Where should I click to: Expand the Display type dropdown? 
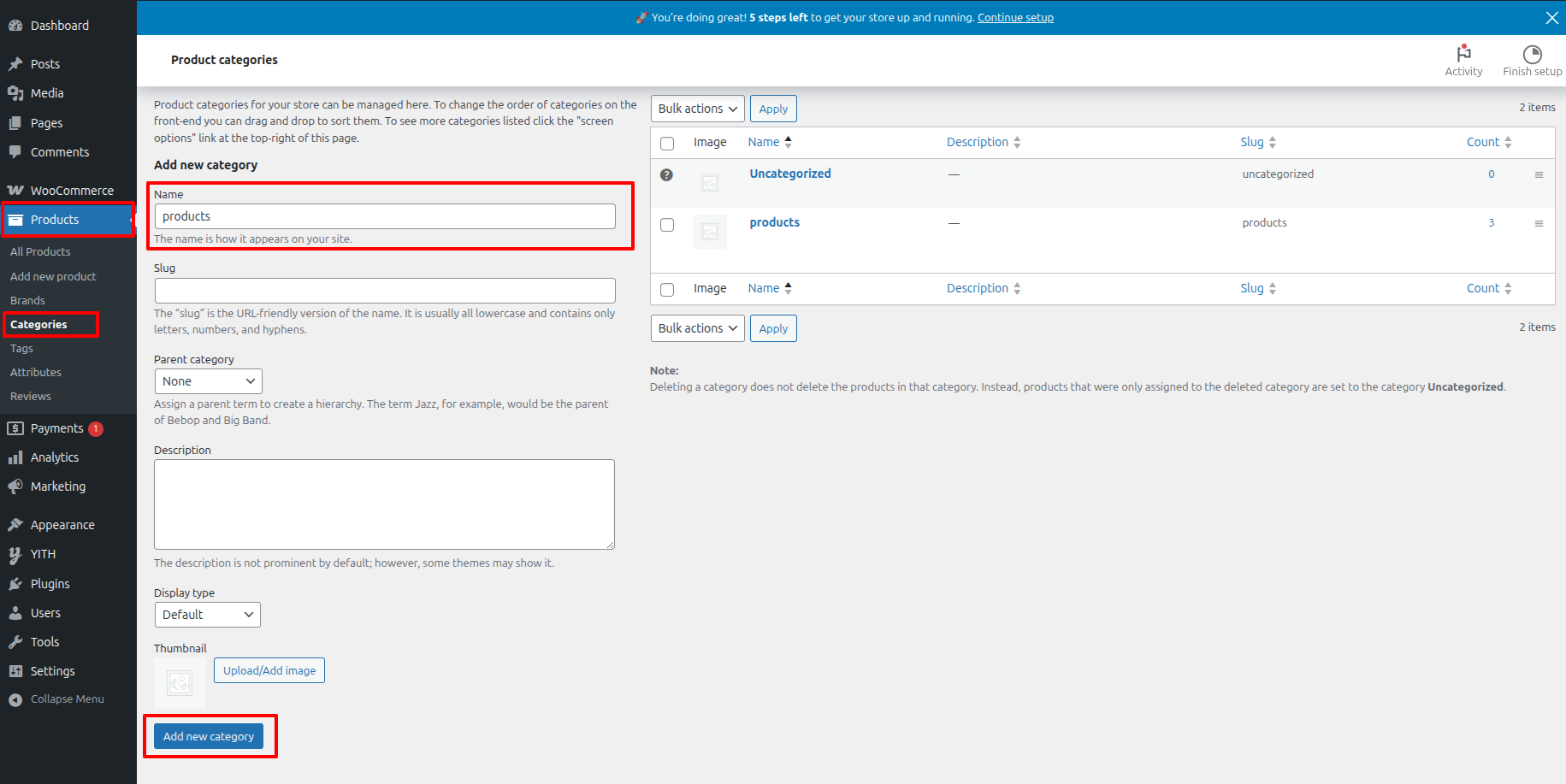[x=207, y=615]
